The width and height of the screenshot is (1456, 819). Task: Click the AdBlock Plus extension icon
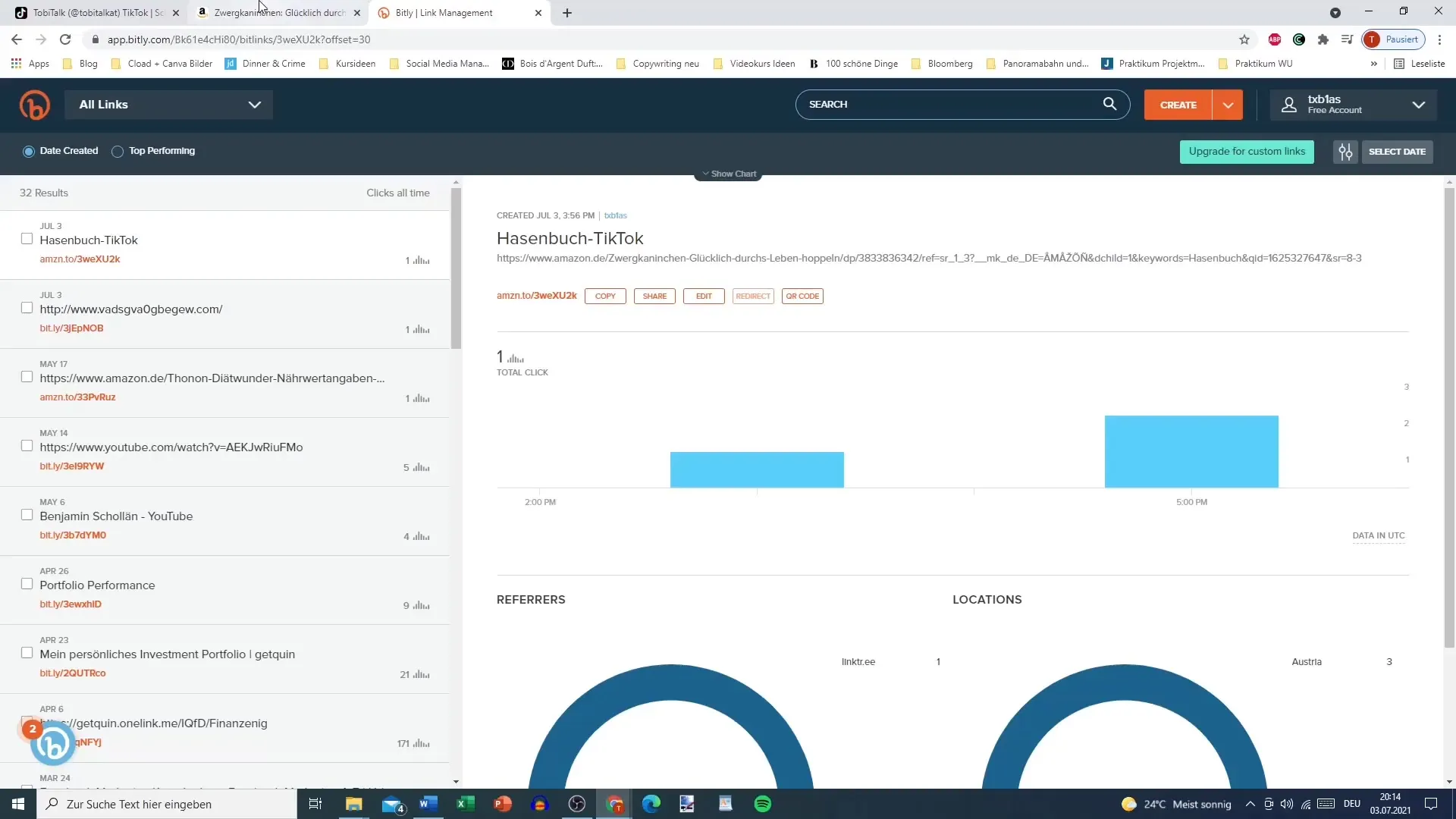click(x=1275, y=39)
